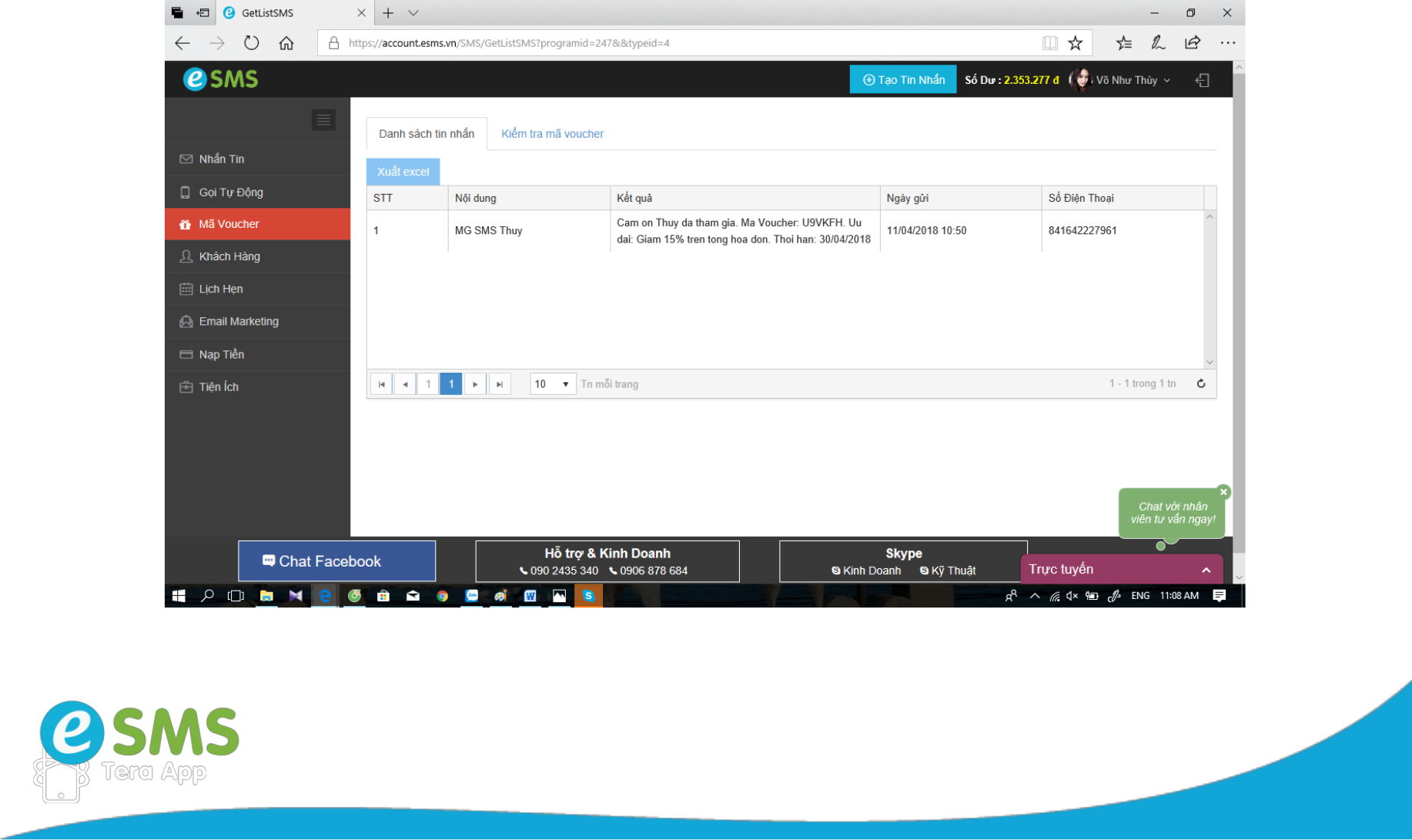Select Mã Voucher sidebar item

257,224
